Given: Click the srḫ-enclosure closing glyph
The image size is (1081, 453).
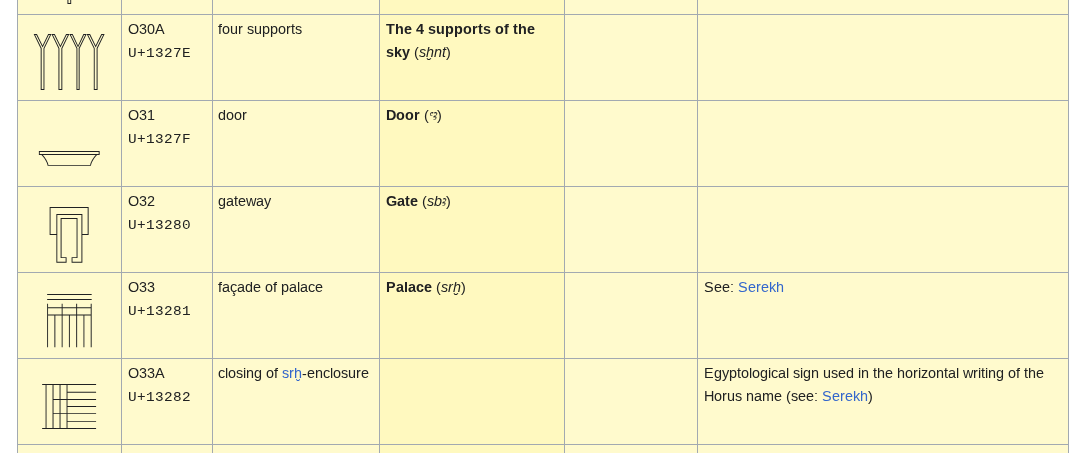Looking at the screenshot, I should [69, 406].
